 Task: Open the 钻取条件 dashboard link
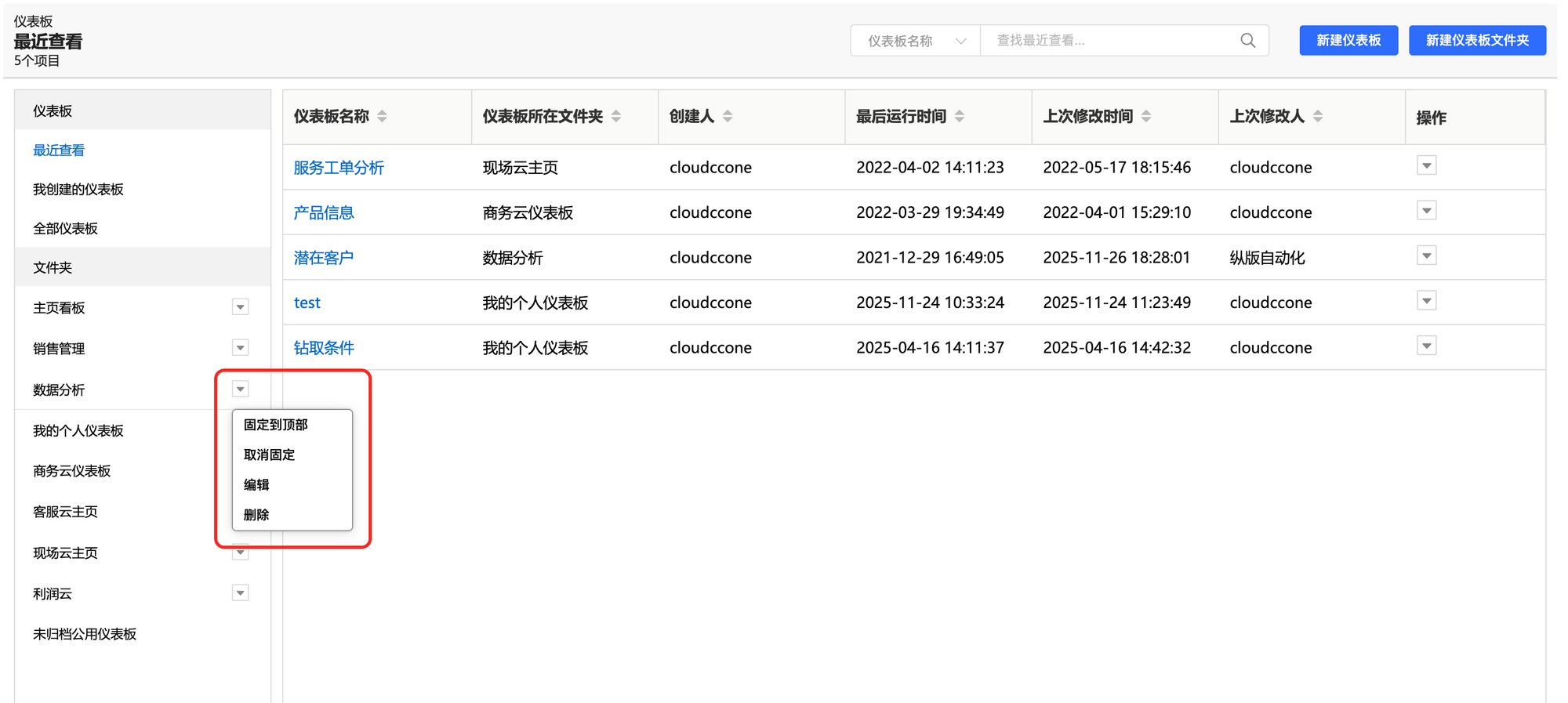[324, 348]
